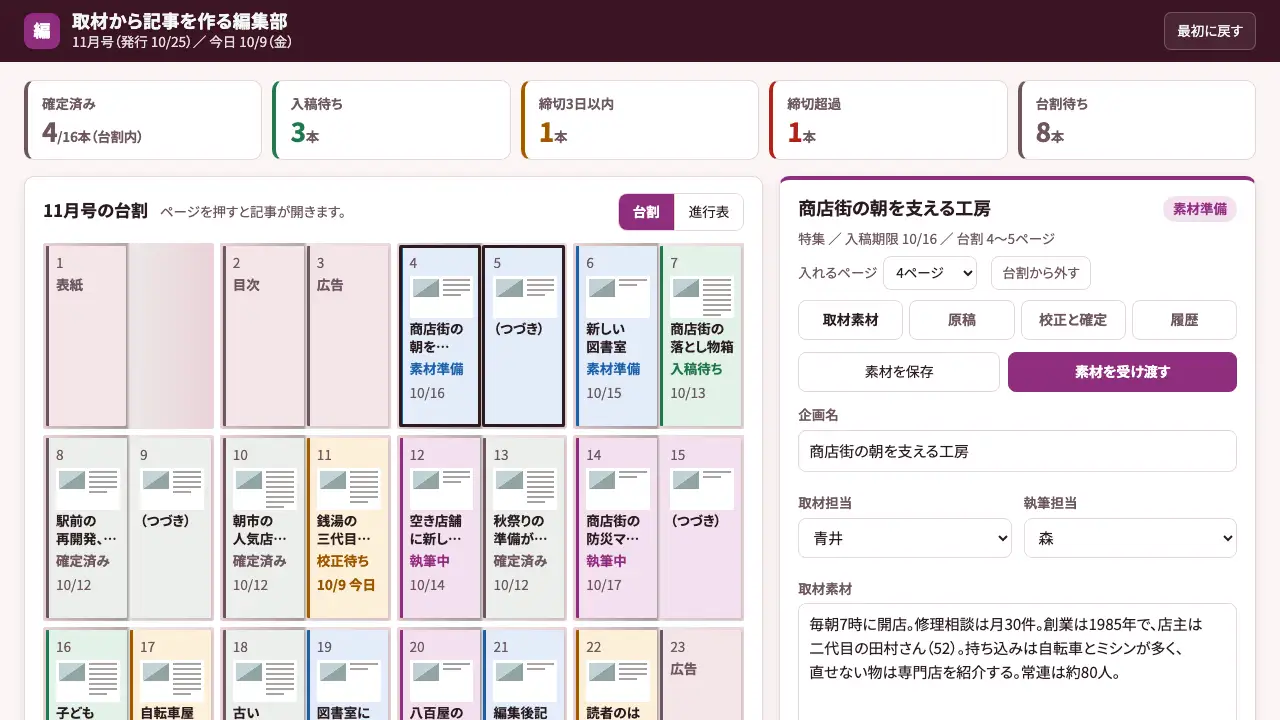The height and width of the screenshot is (720, 1280).
Task: Select the page 1 表紙 card
Action: (87, 336)
